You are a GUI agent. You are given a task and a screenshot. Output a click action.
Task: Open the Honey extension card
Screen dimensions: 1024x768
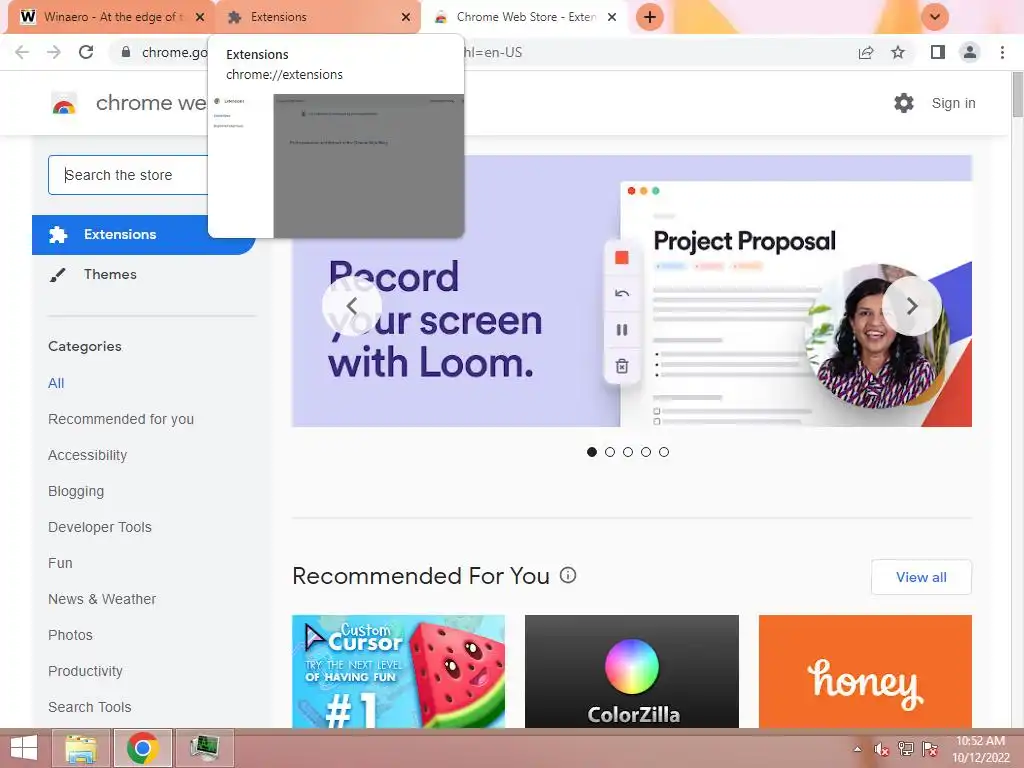[865, 671]
